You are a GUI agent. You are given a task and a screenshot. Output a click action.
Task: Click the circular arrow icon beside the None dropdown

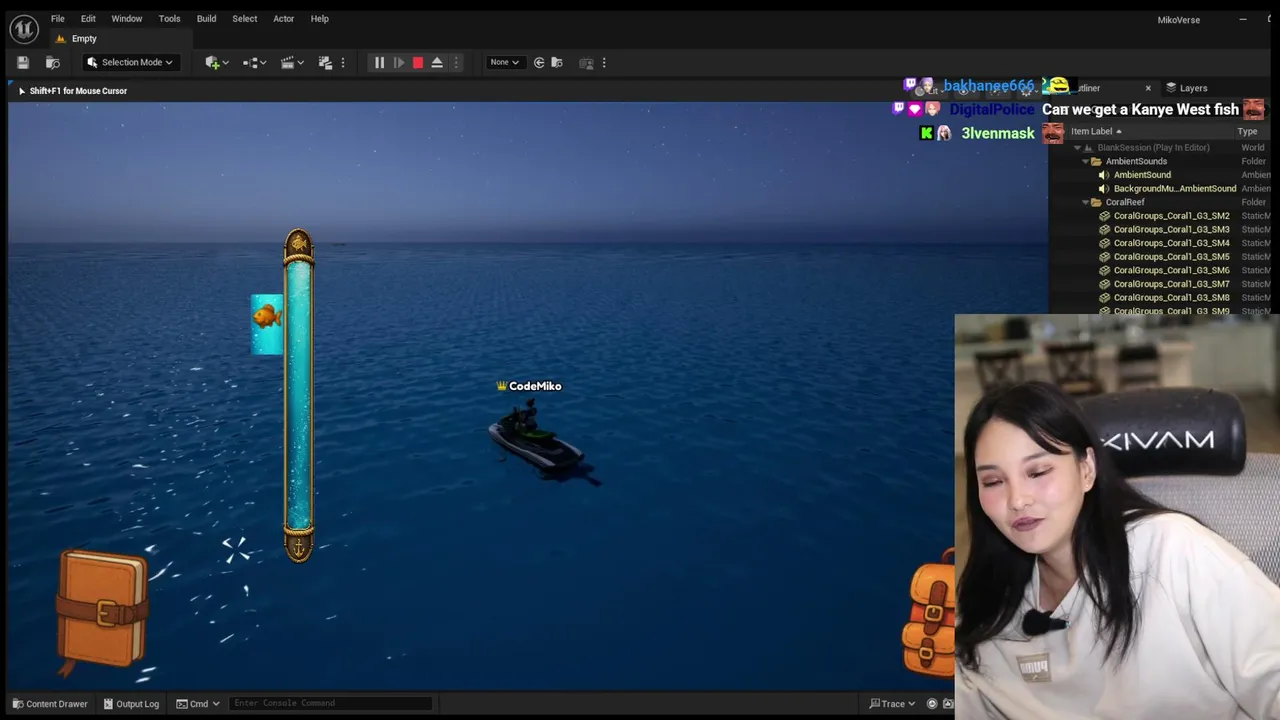click(539, 63)
